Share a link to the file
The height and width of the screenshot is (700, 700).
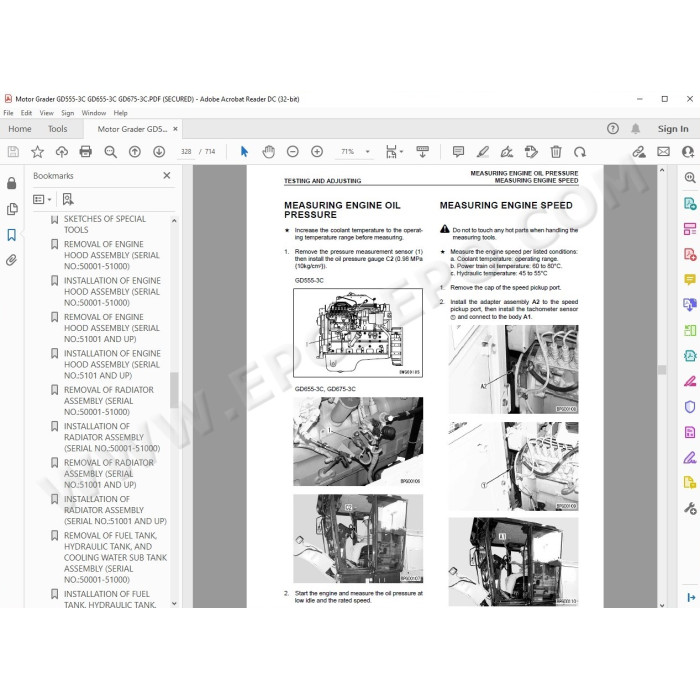pos(639,152)
